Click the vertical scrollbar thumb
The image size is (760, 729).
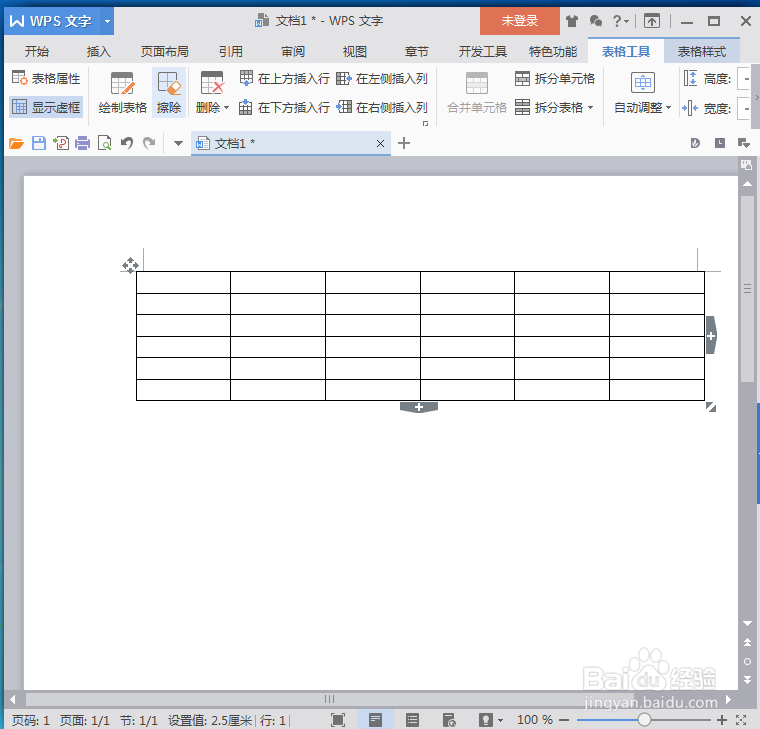(747, 289)
